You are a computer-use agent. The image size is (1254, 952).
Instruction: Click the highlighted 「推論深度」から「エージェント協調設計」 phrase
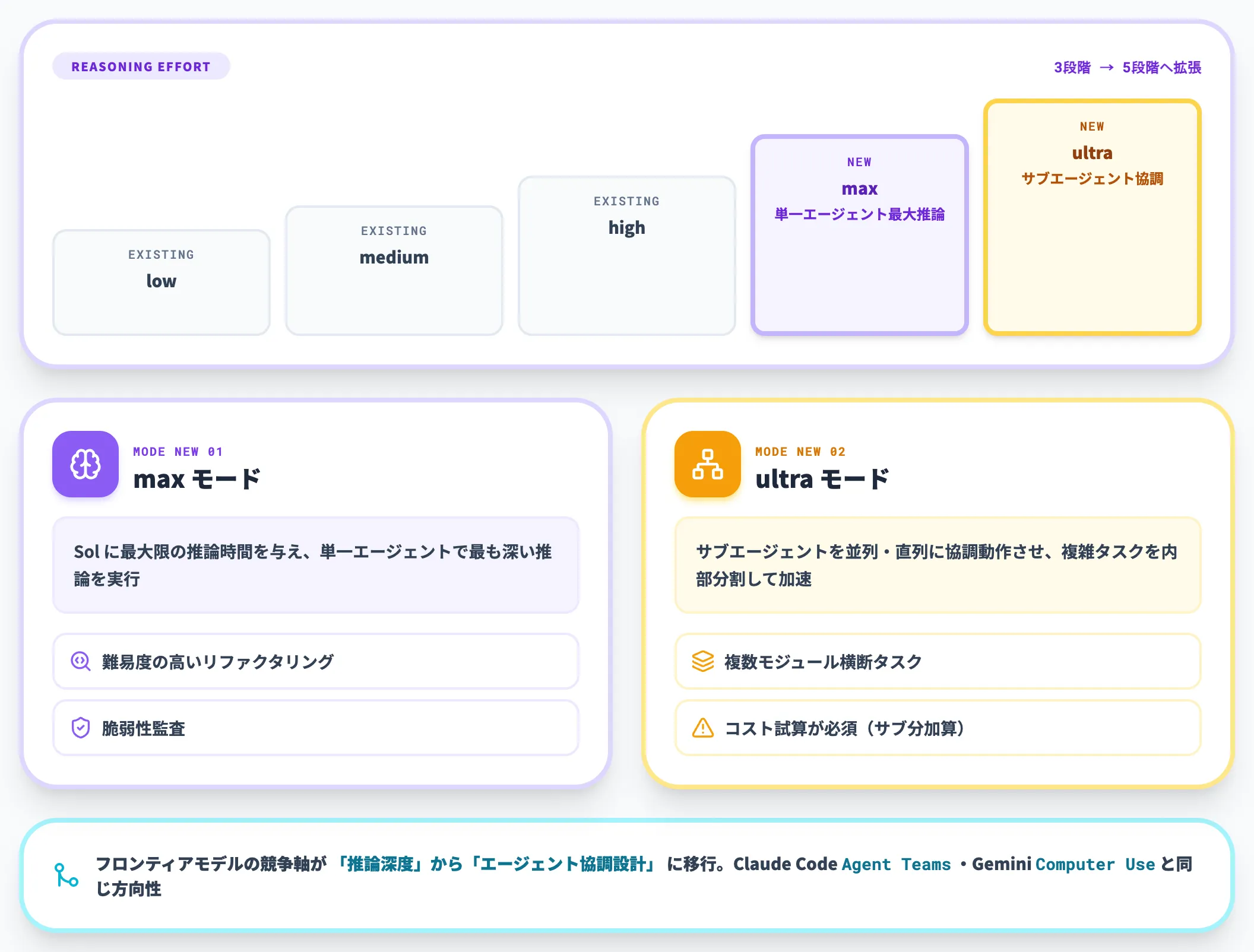coord(495,864)
